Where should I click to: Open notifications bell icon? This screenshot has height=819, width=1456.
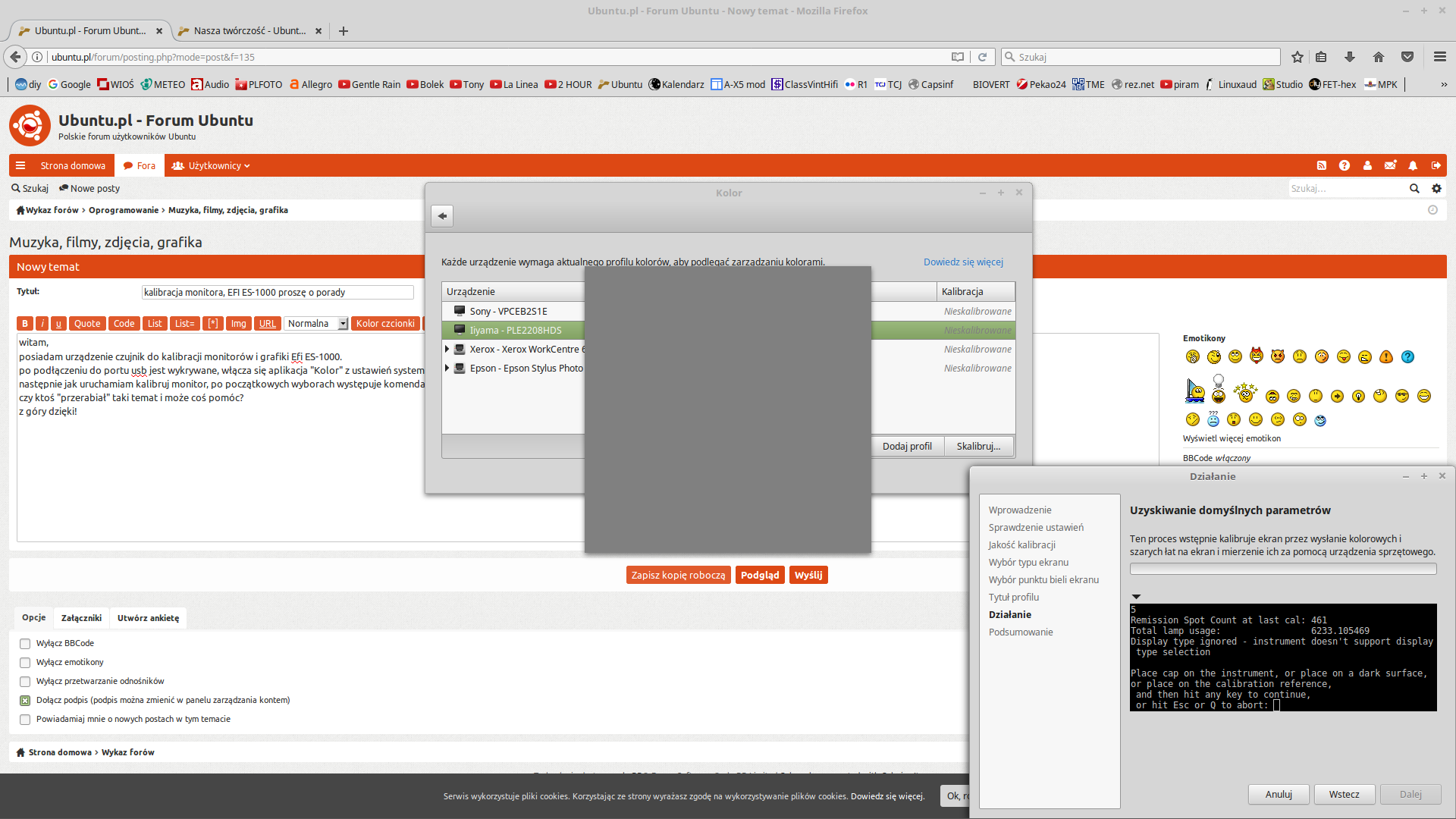coord(1413,165)
